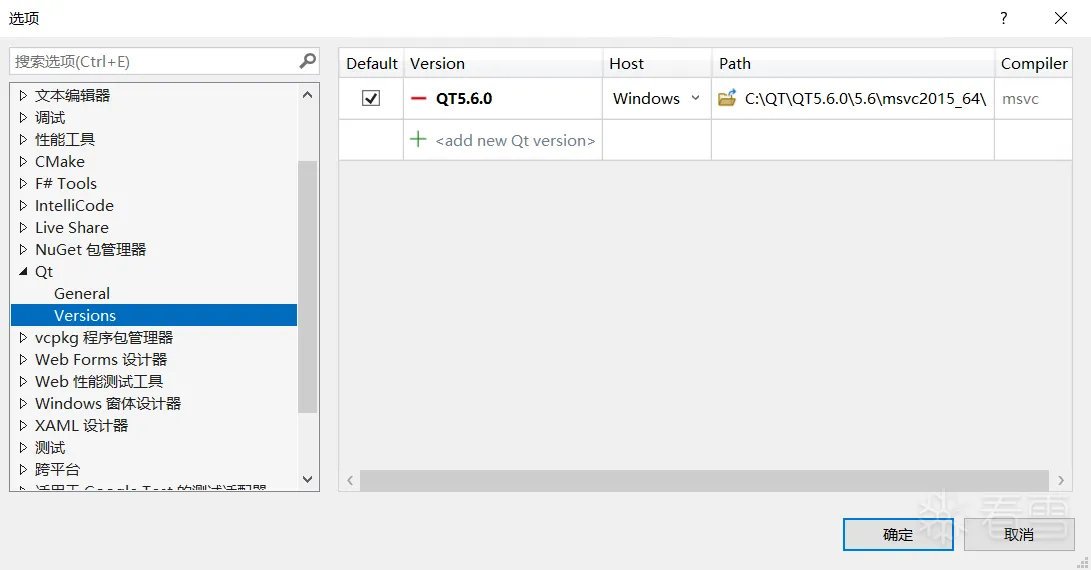Click the help question mark icon
Viewport: 1091px width, 570px height.
pyautogui.click(x=1004, y=18)
